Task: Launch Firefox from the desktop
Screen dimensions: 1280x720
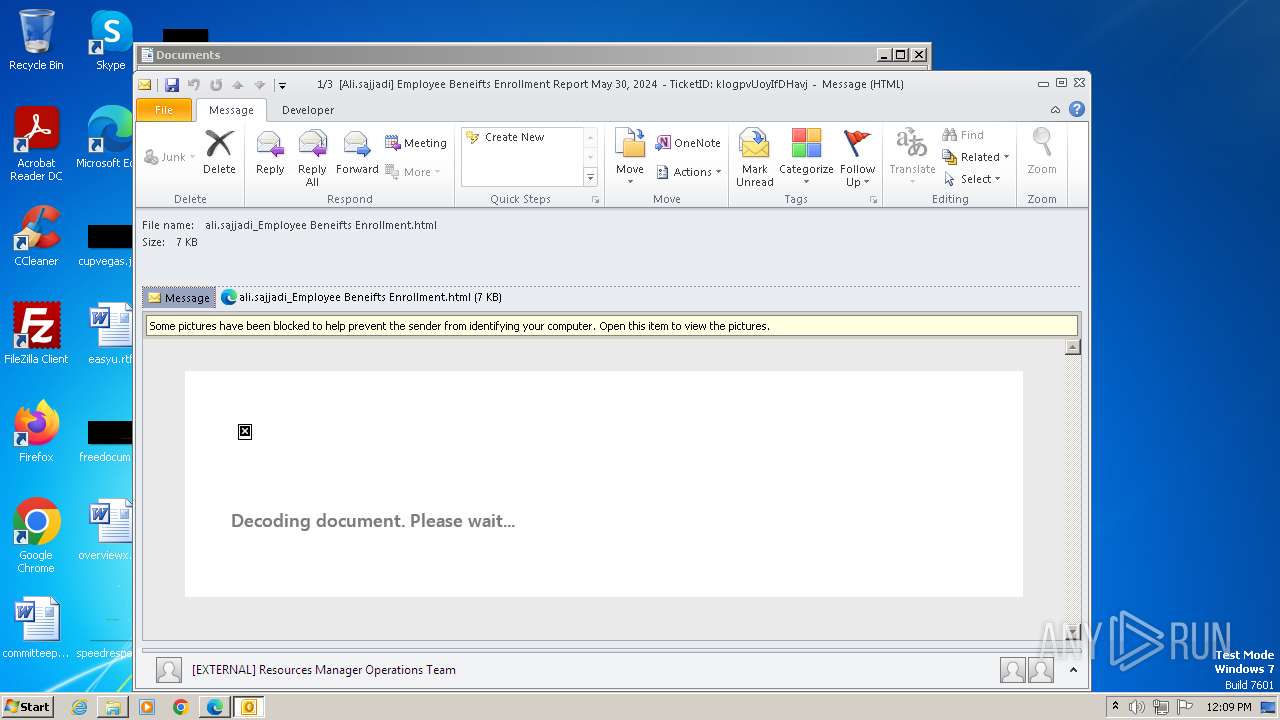Action: coord(36,432)
